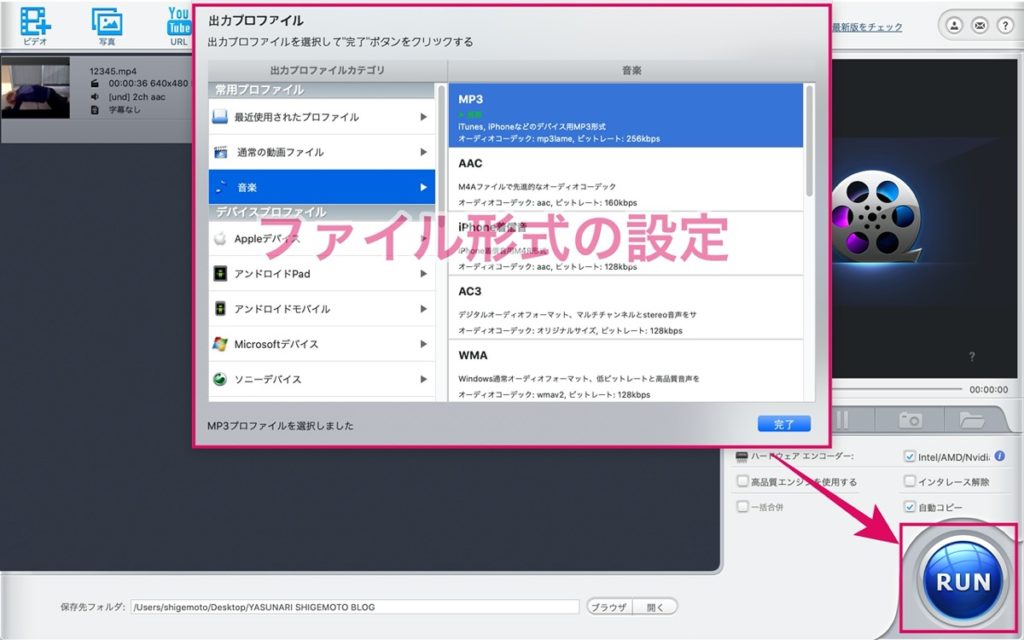1024x640 pixels.
Task: Expand 通常の動画ファイル arrow
Action: point(423,152)
